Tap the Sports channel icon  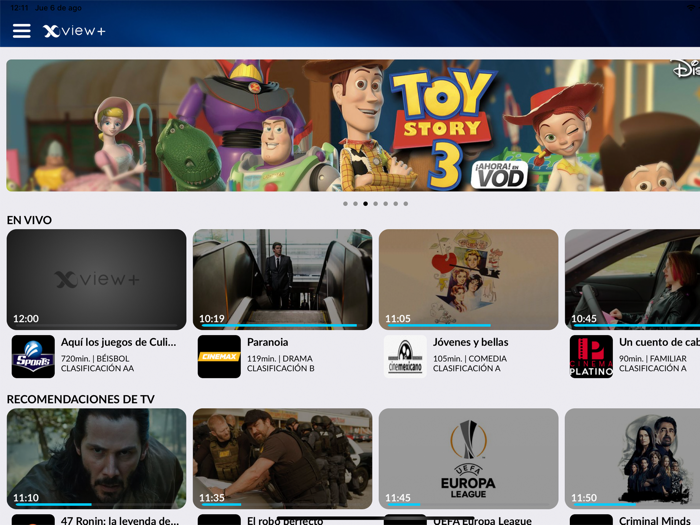click(x=33, y=357)
